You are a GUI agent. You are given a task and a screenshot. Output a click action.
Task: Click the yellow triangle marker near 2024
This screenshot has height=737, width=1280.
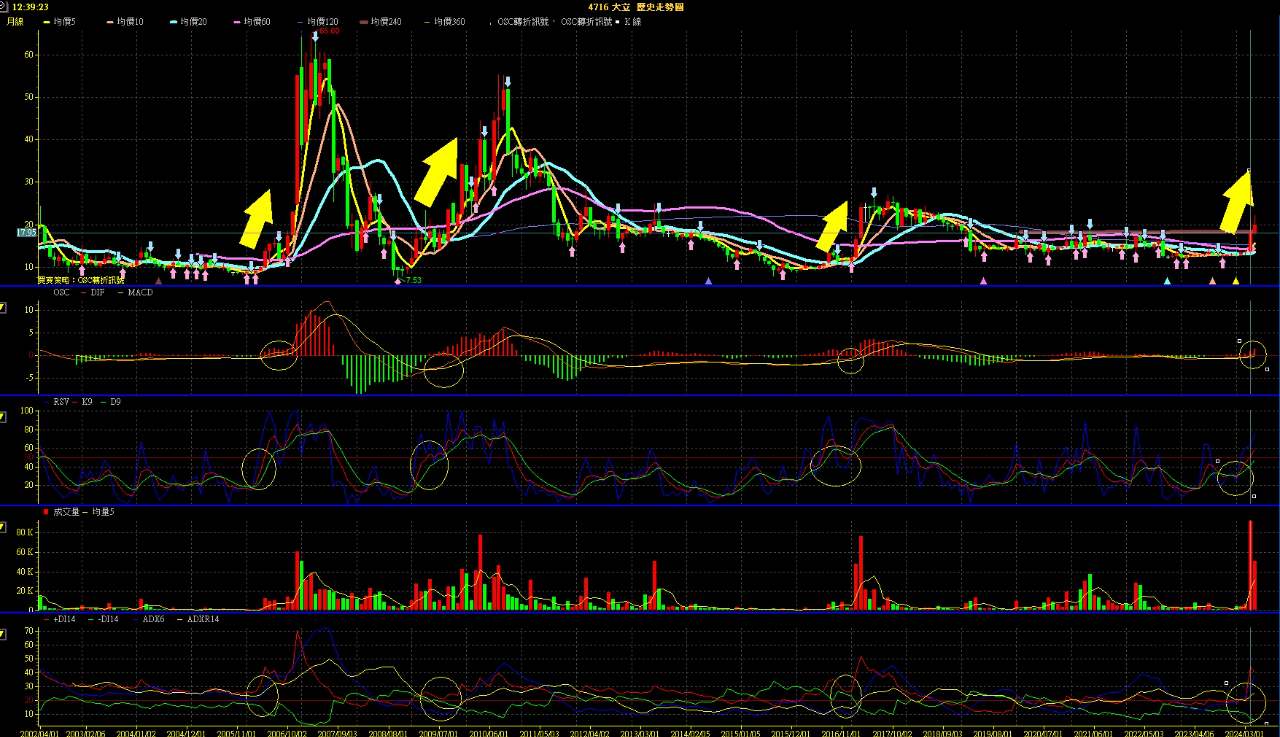pyautogui.click(x=1235, y=281)
